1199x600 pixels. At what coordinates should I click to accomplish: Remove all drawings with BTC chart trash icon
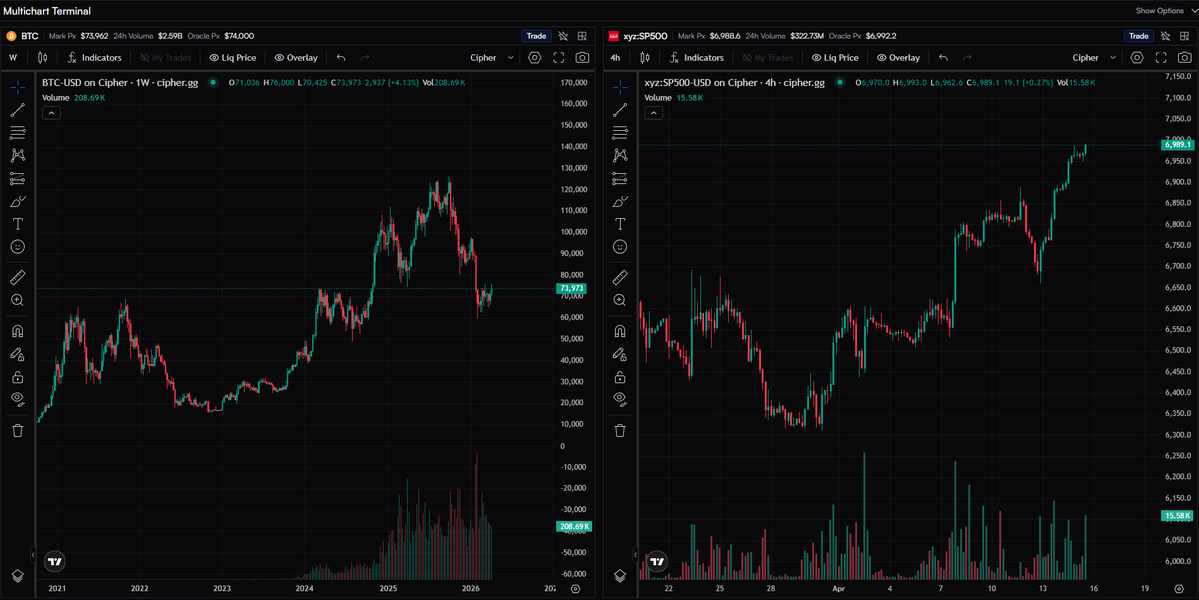(18, 430)
